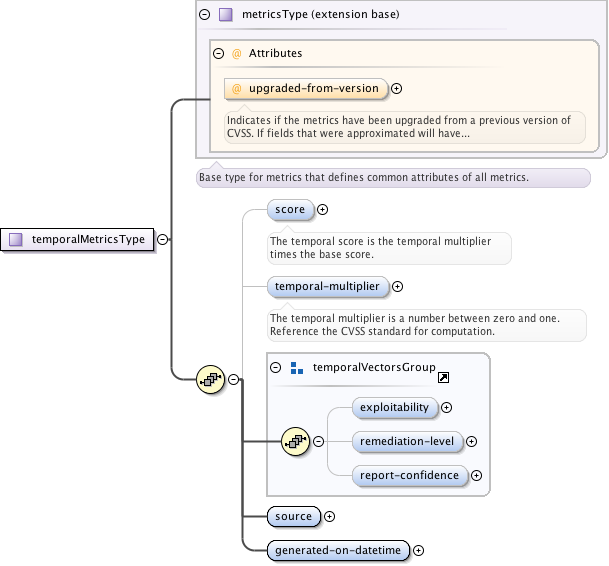Screen dimensions: 609x566
Task: Collapse the Attributes section
Action: point(219,53)
